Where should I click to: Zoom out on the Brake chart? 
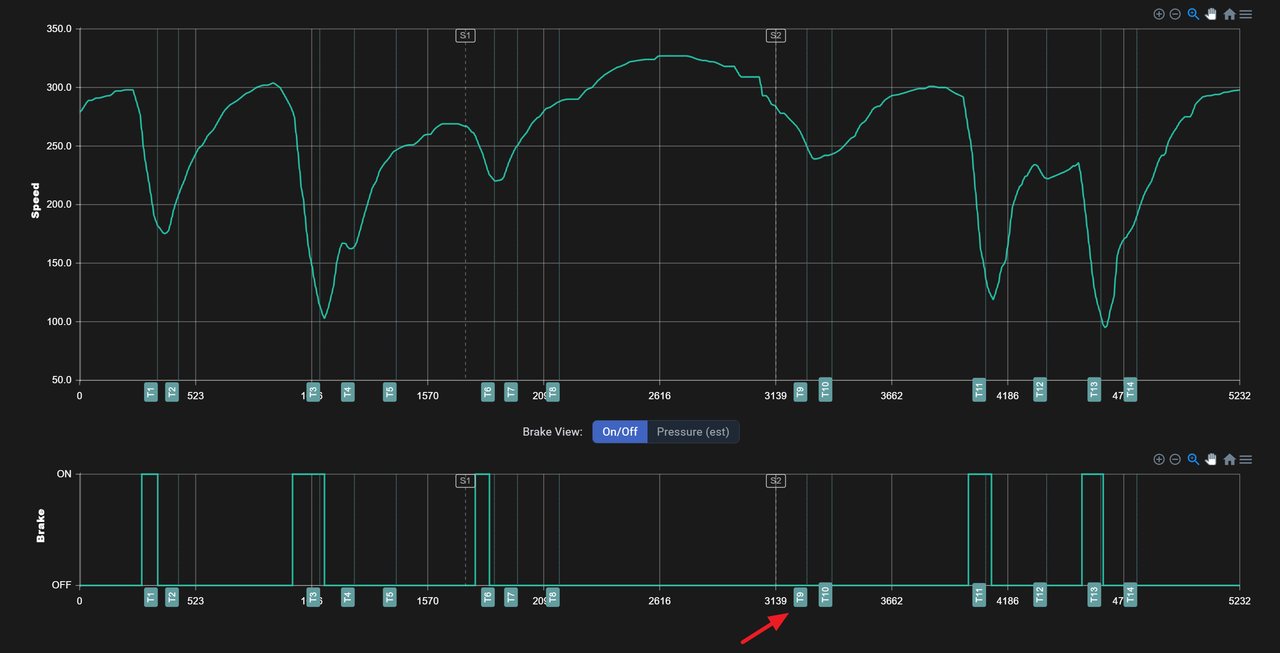click(1175, 459)
